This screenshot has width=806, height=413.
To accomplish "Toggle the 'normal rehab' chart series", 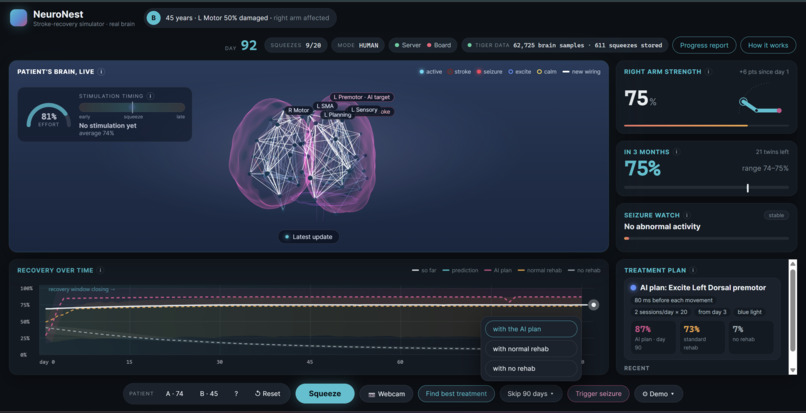I will 539,270.
